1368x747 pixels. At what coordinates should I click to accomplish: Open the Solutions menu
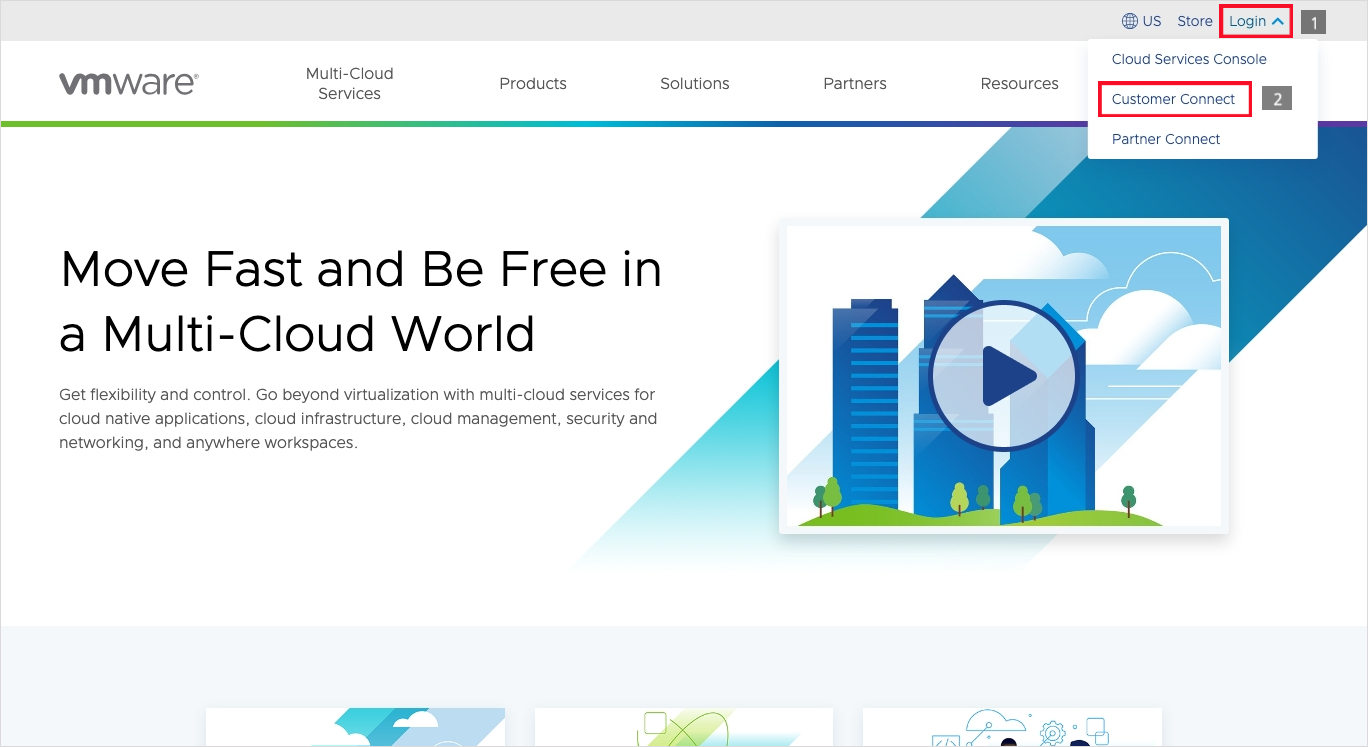695,84
